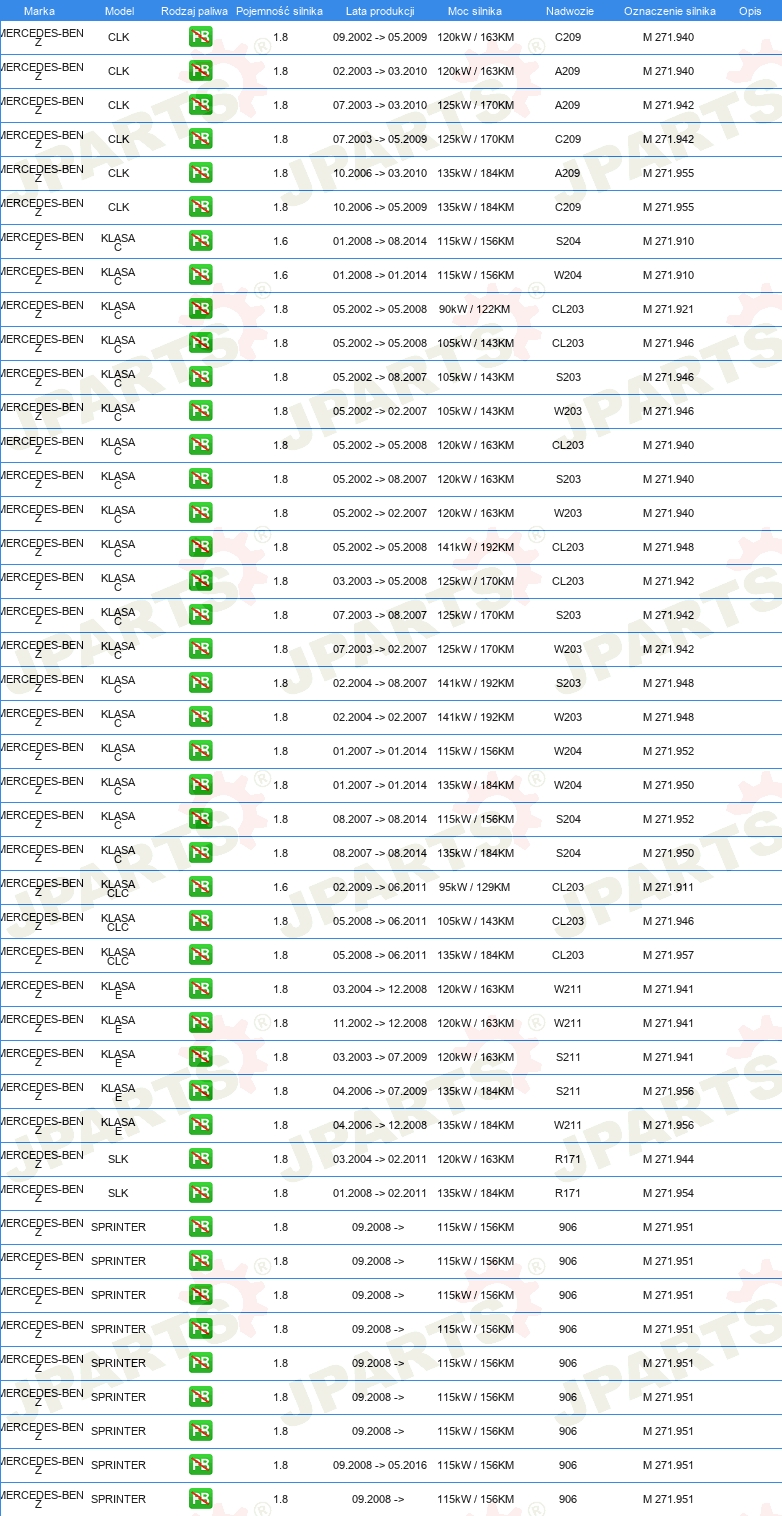782x1516 pixels.
Task: Click the Lata produkcji column header
Action: (380, 10)
